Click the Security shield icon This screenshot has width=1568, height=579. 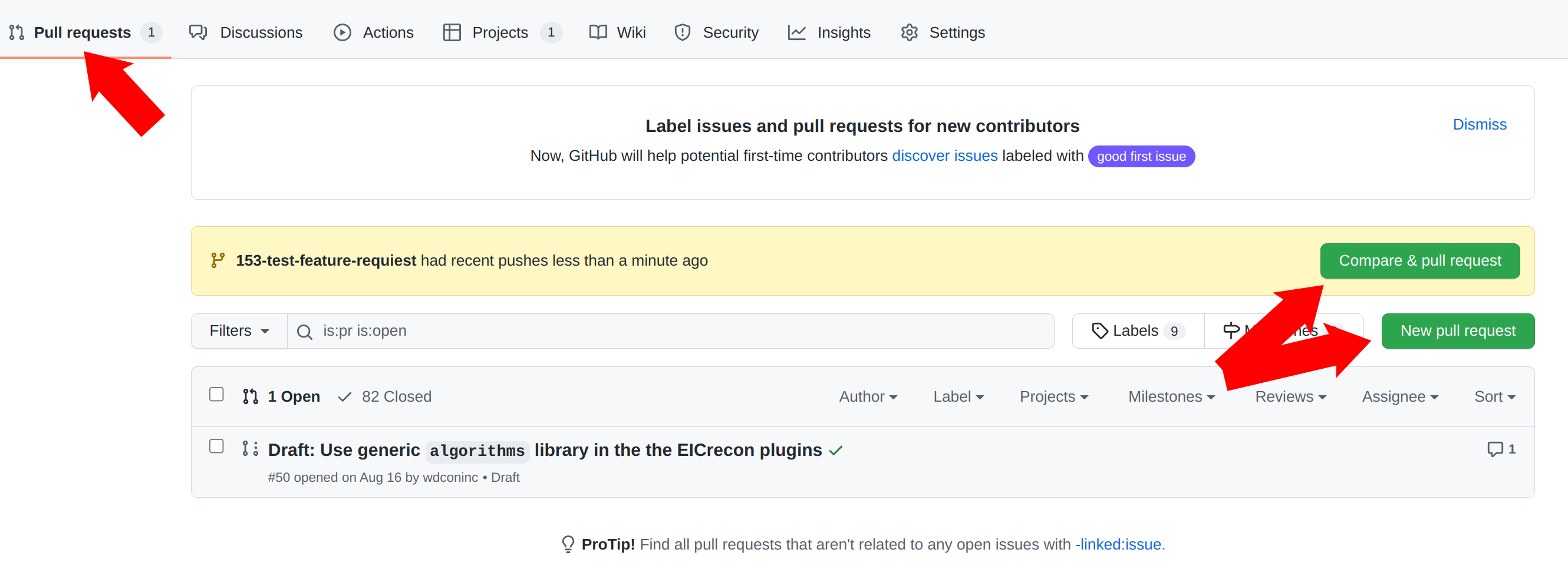(683, 32)
